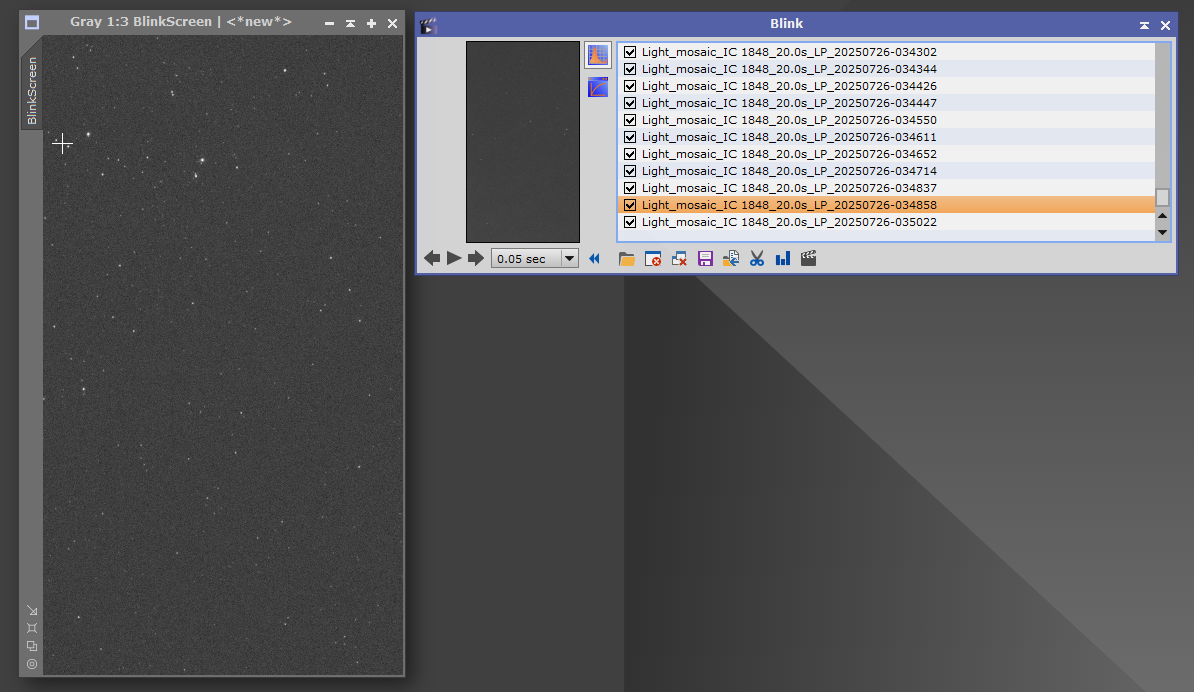Play the blink animation
1194x692 pixels.
pyautogui.click(x=454, y=258)
